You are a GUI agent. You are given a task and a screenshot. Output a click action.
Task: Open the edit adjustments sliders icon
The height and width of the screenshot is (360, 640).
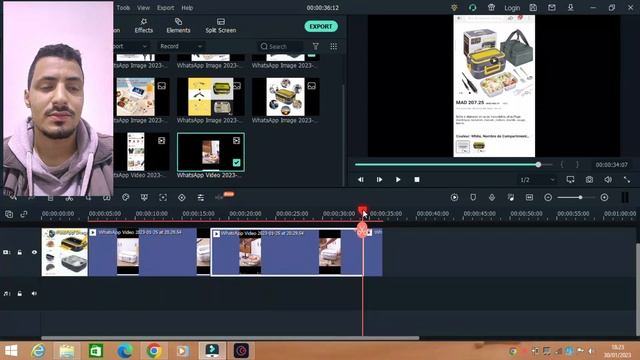pyautogui.click(x=200, y=198)
